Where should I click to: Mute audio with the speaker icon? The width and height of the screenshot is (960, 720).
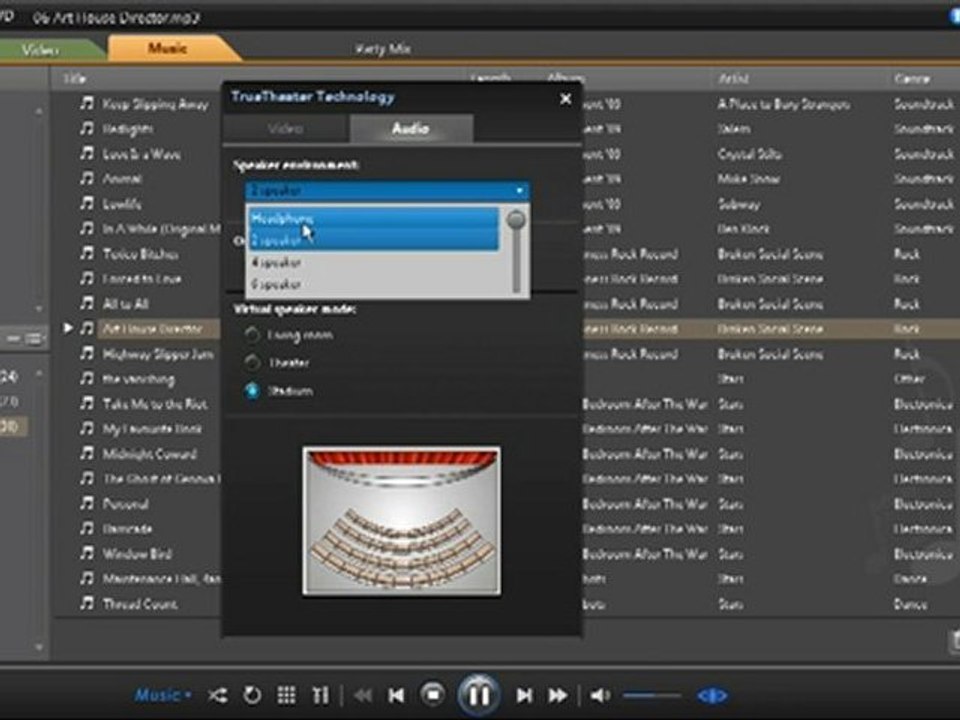(599, 695)
